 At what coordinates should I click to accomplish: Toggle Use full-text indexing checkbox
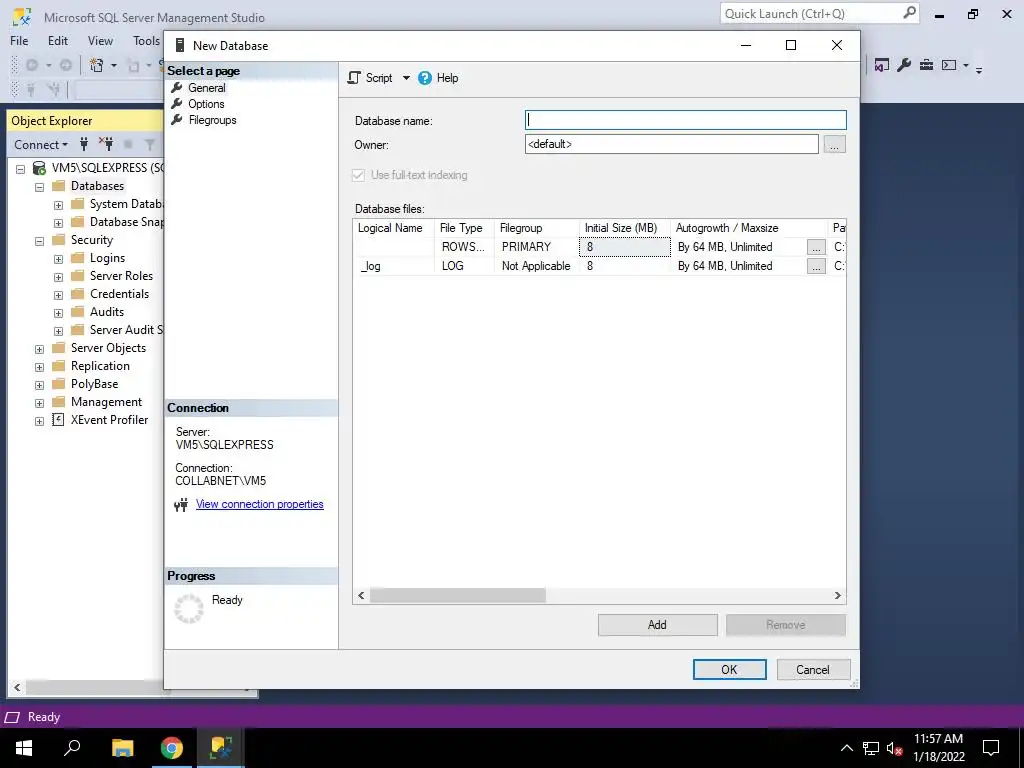(359, 175)
